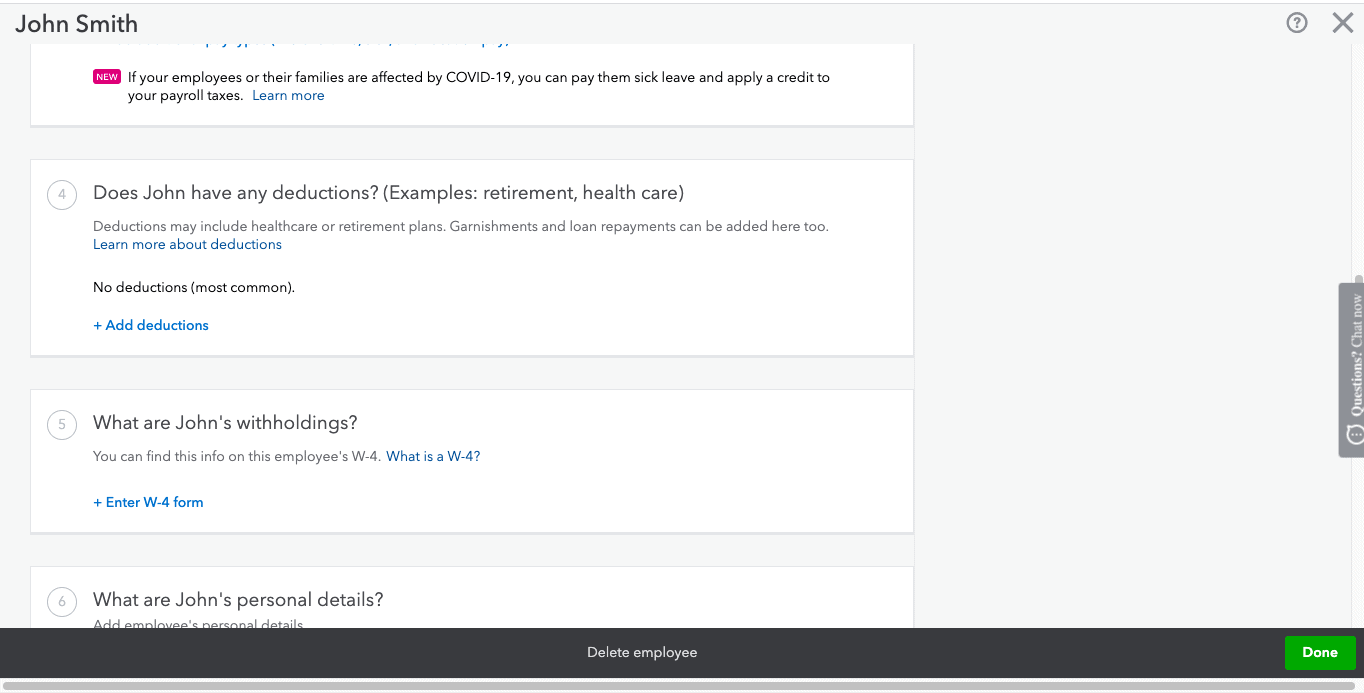
Task: Click the step 5 circle number
Action: (62, 424)
